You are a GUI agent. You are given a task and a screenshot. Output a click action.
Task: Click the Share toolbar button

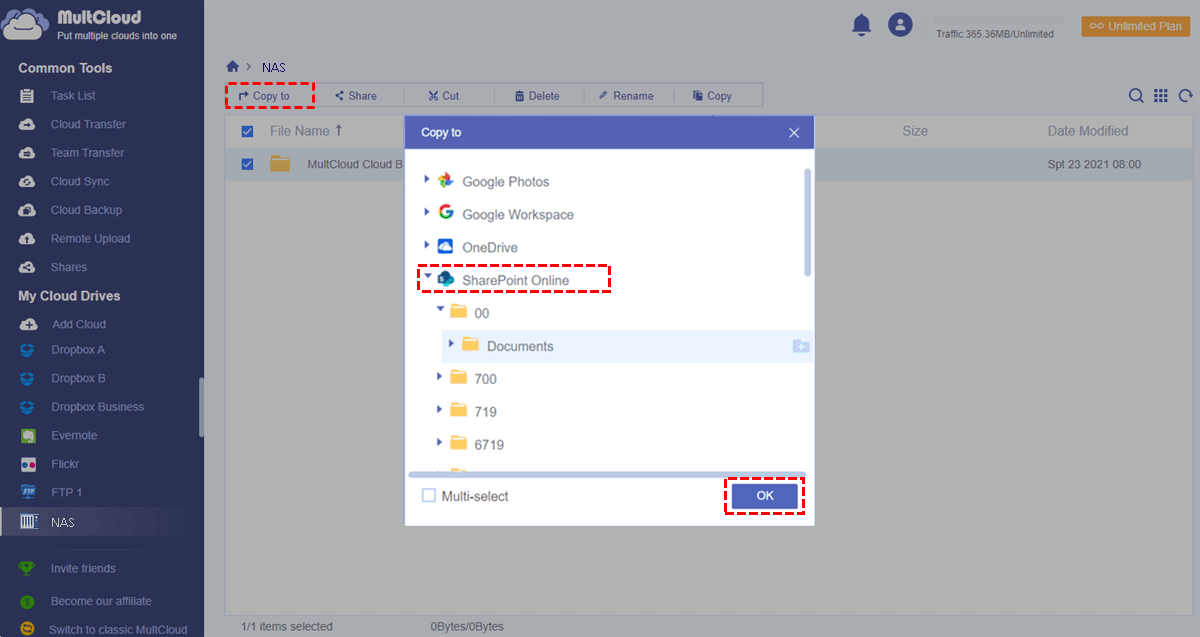356,96
